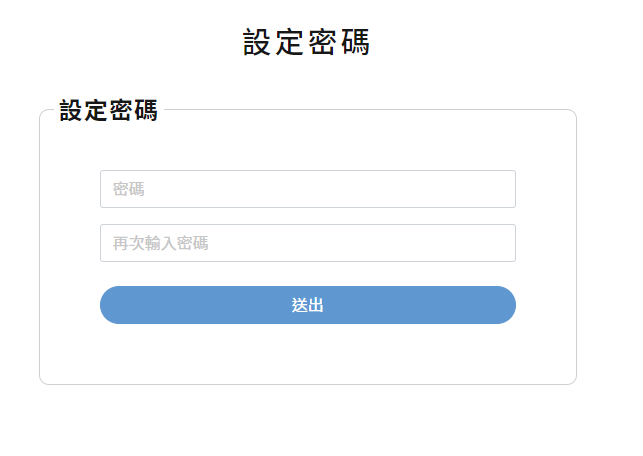
Task: Click right end of the 密碼 field
Action: pos(500,189)
